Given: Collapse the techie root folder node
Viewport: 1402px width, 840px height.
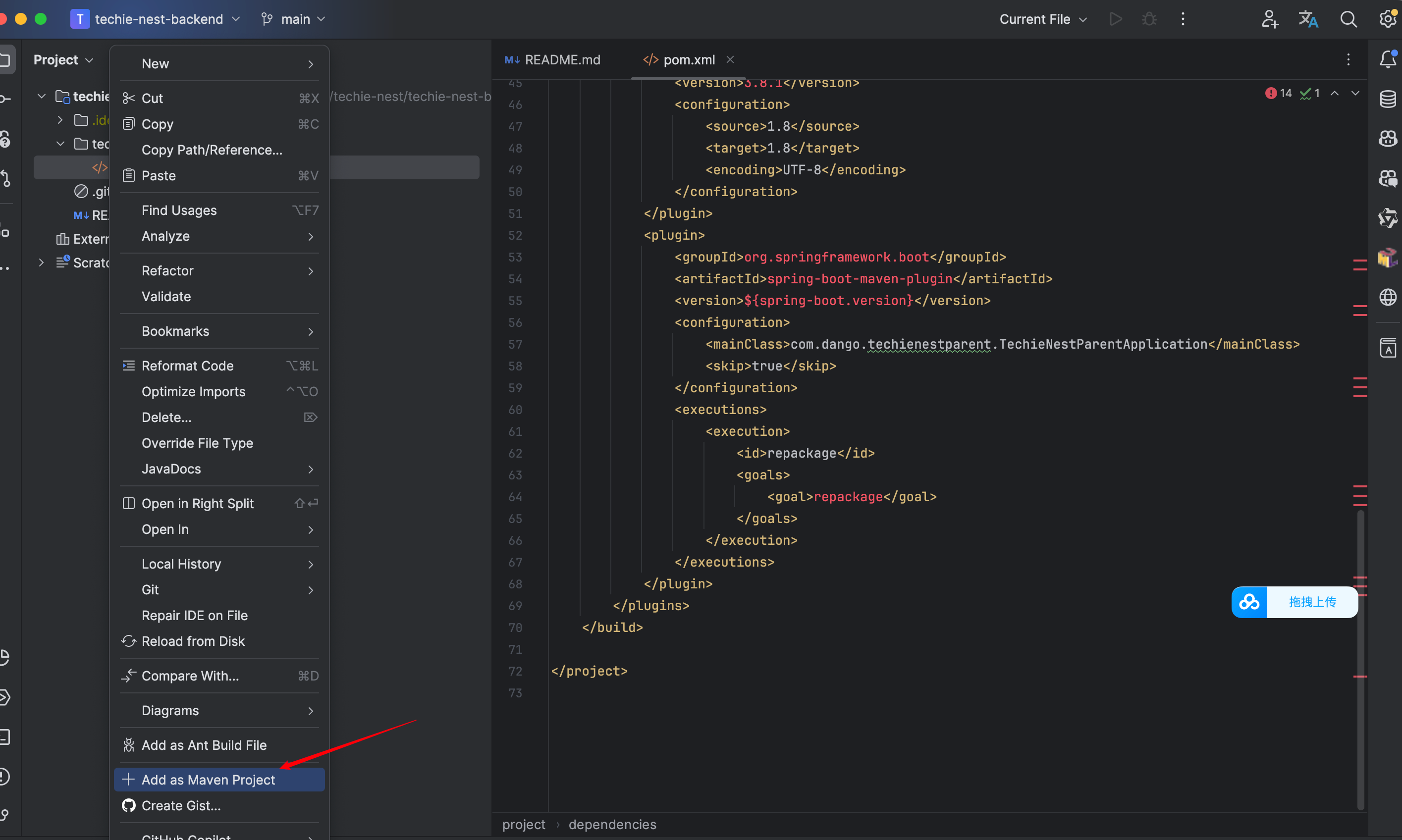Looking at the screenshot, I should [41, 96].
